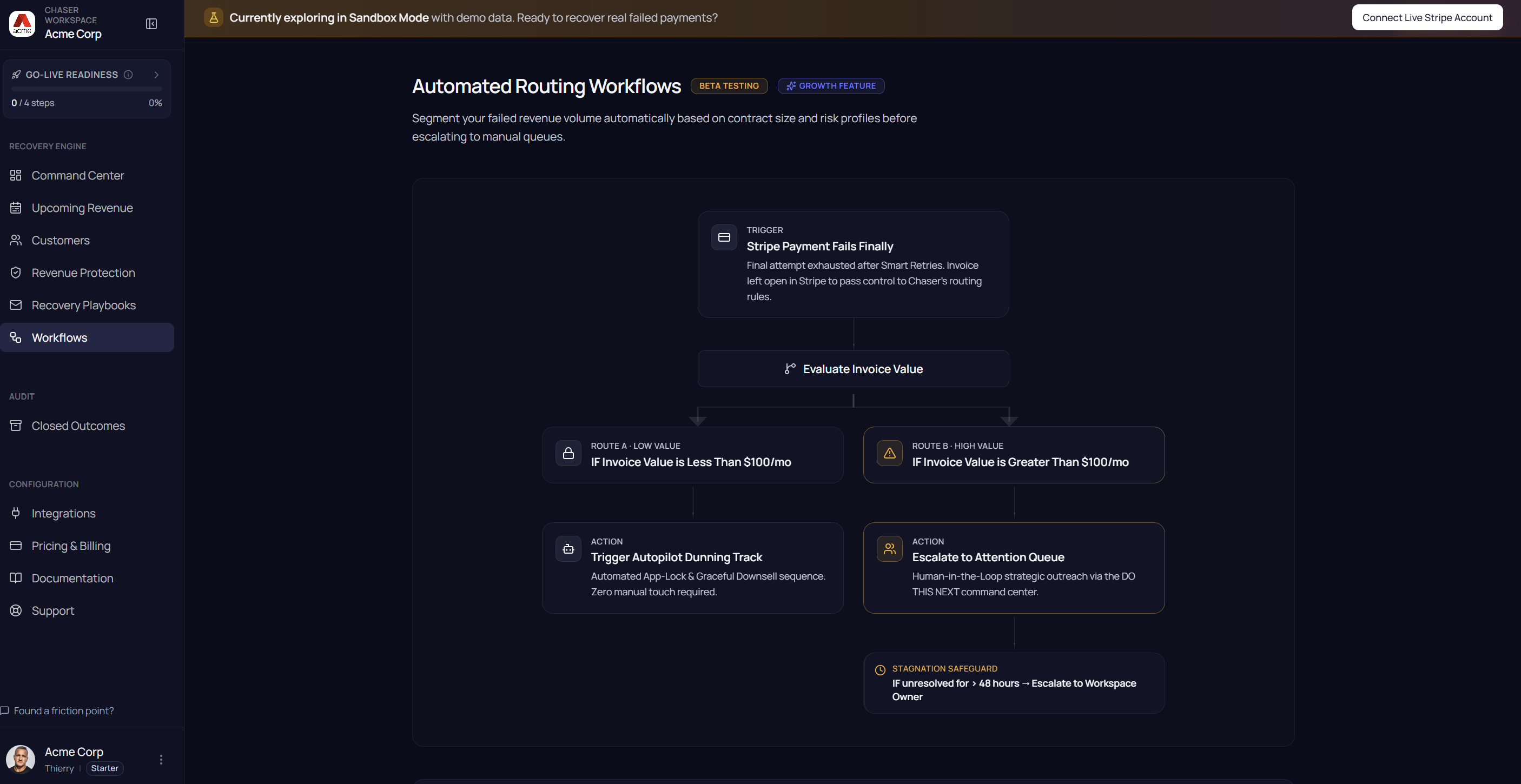Select the Evaluate Invoice Value node

pos(853,369)
